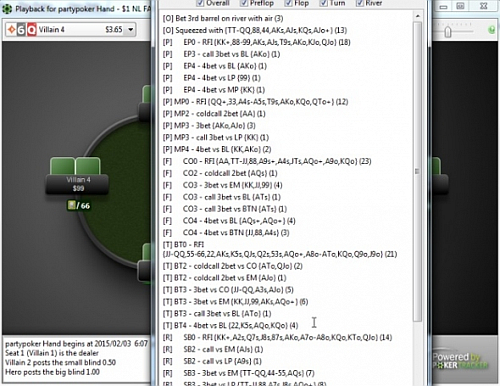Click the partypoker chip icon in title bar

[7, 9]
